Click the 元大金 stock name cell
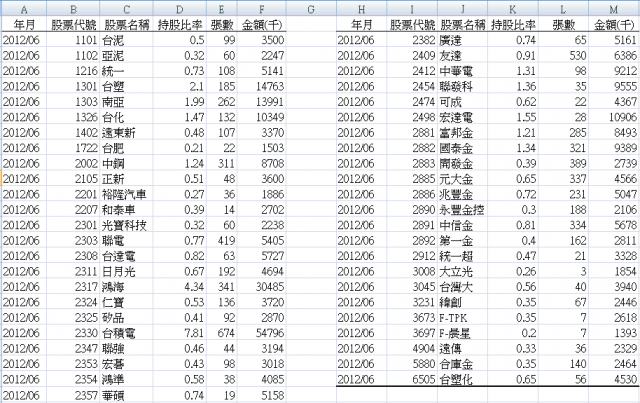Image resolution: width=640 pixels, height=403 pixels. (x=462, y=179)
